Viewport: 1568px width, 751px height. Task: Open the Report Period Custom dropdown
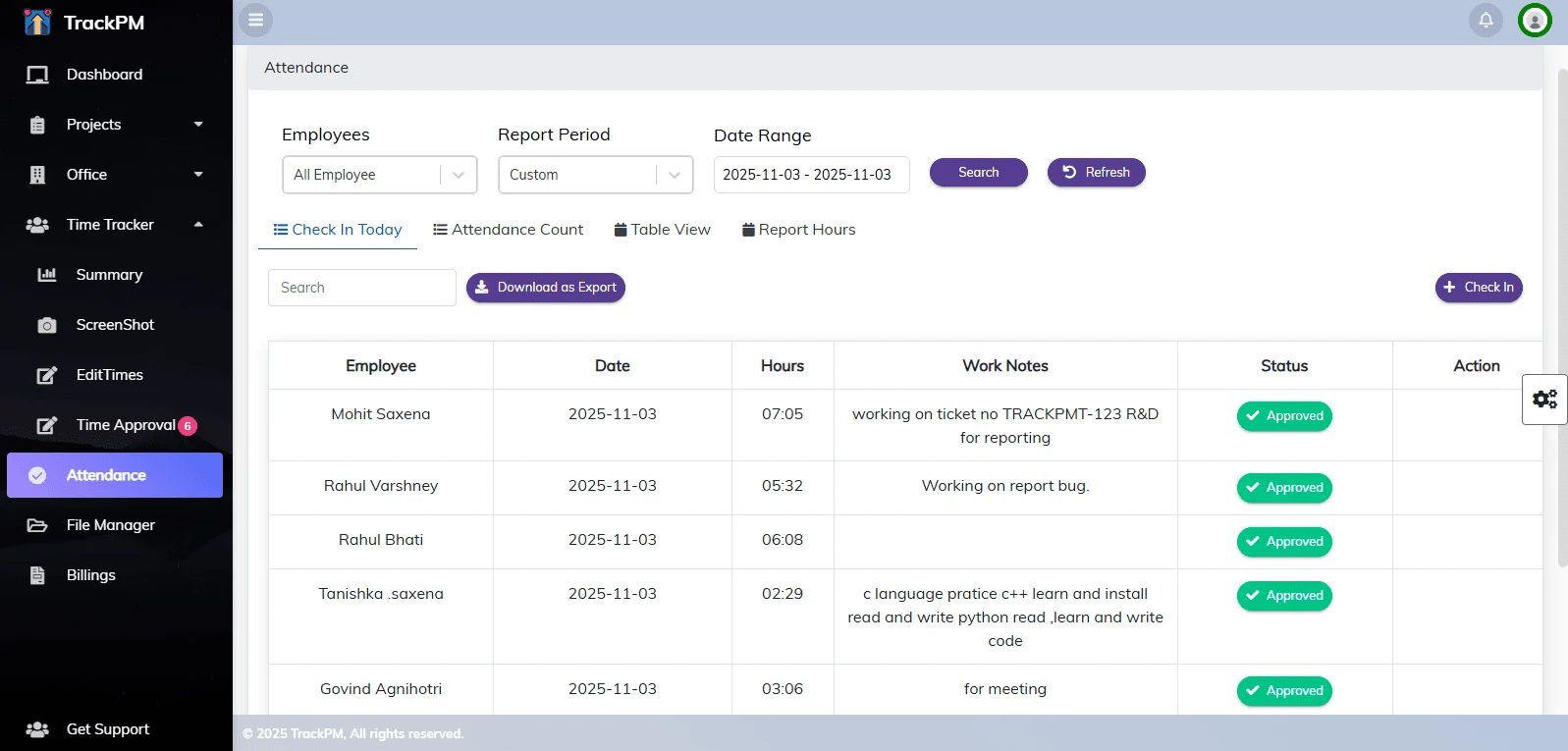[x=596, y=175]
